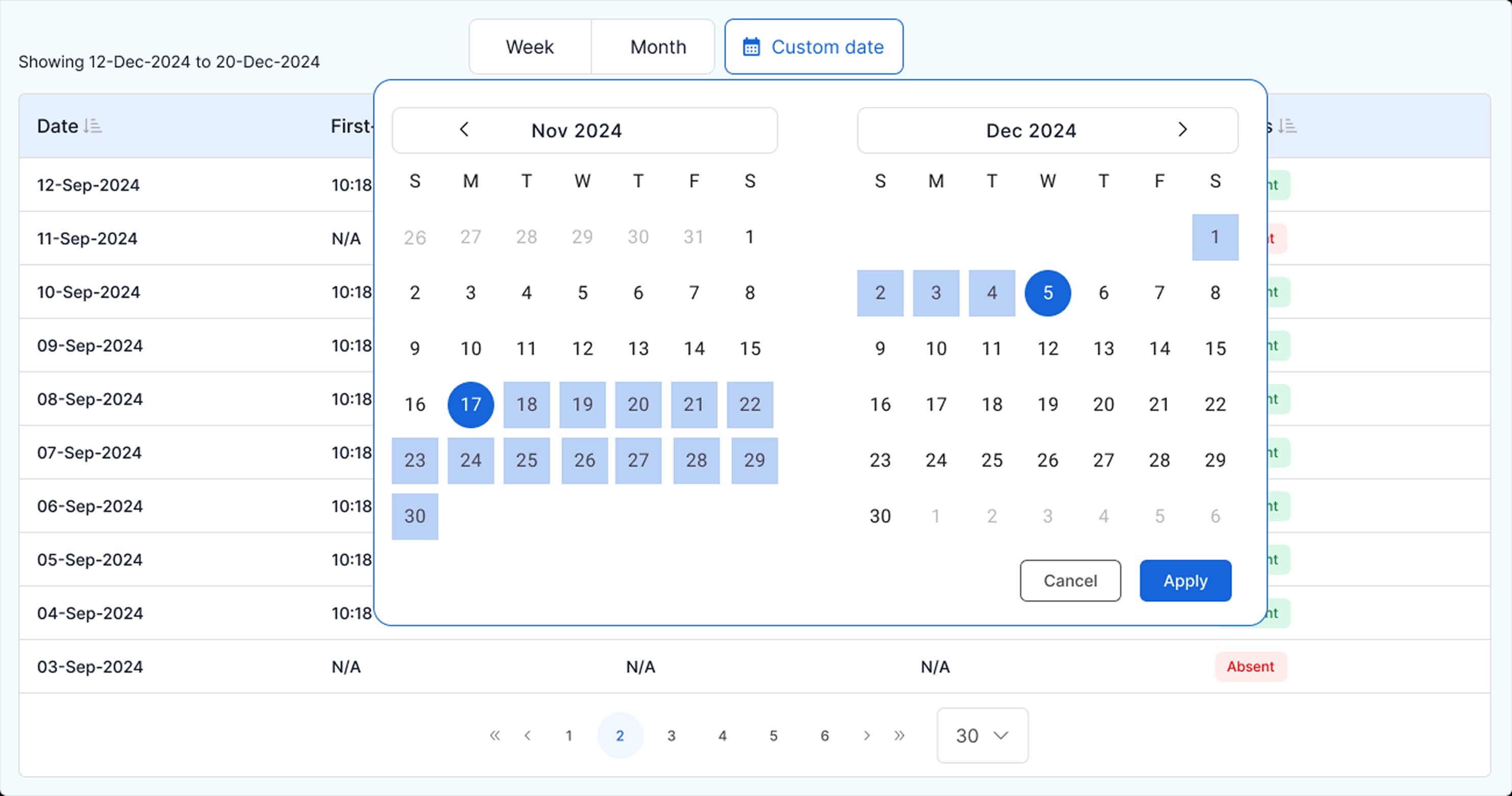Switch to the Week view tab

(530, 47)
